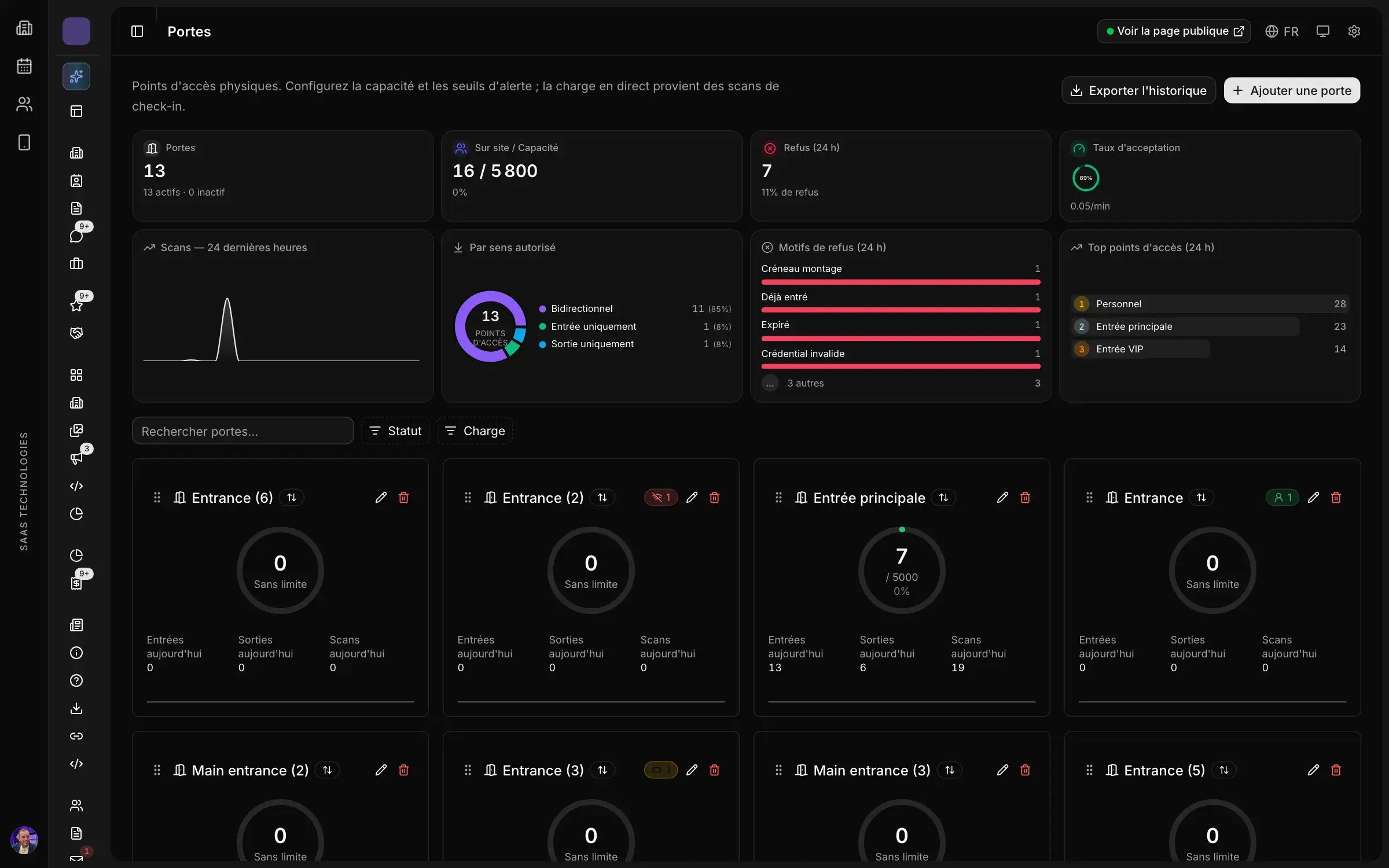Open the settings gear icon

1354,31
